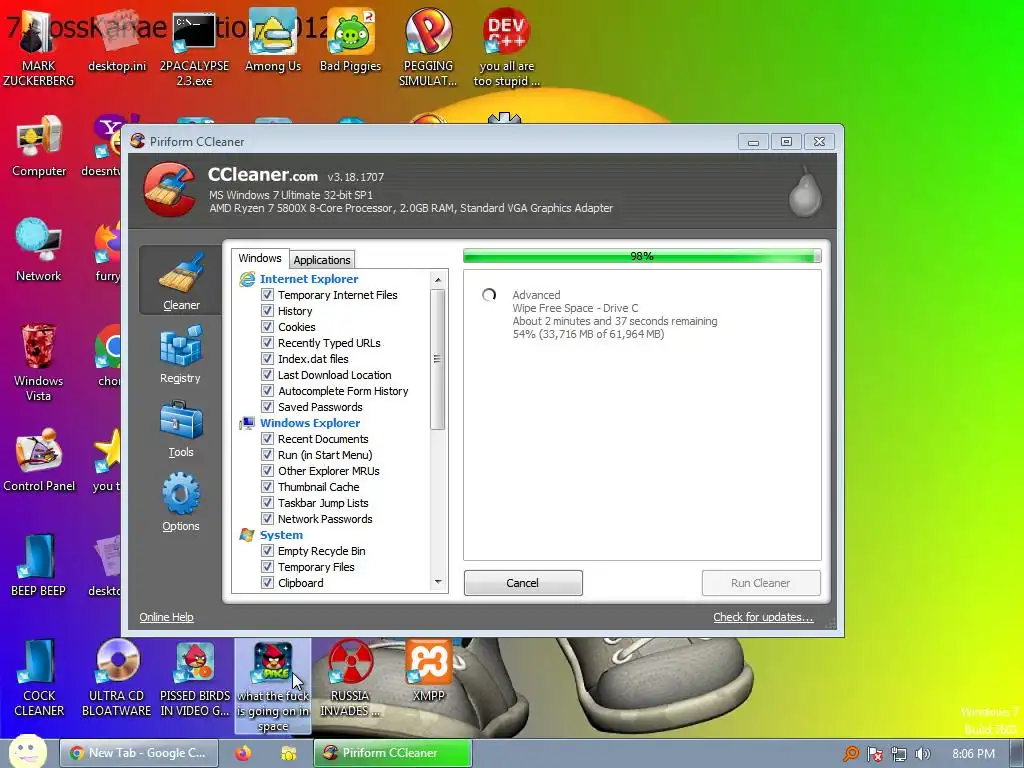Toggle Recently Typed URLs checkbox
The image size is (1024, 768).
click(267, 343)
